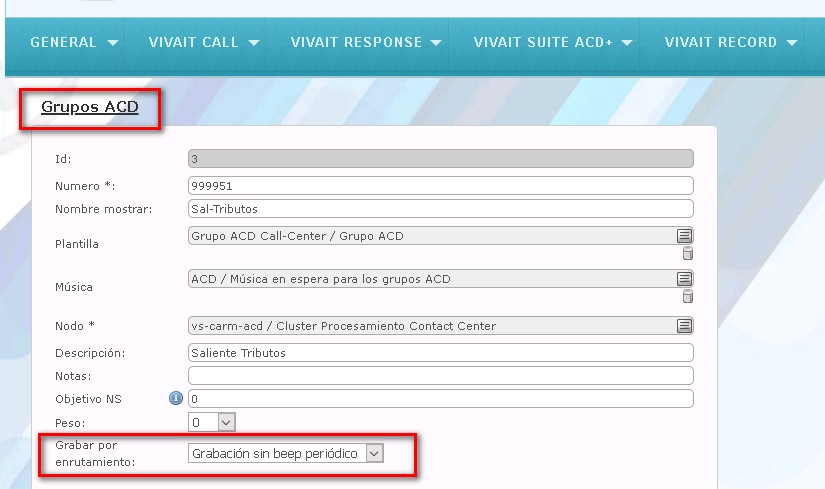825x489 pixels.
Task: Follow the Grupos ACD link
Action: (x=89, y=107)
